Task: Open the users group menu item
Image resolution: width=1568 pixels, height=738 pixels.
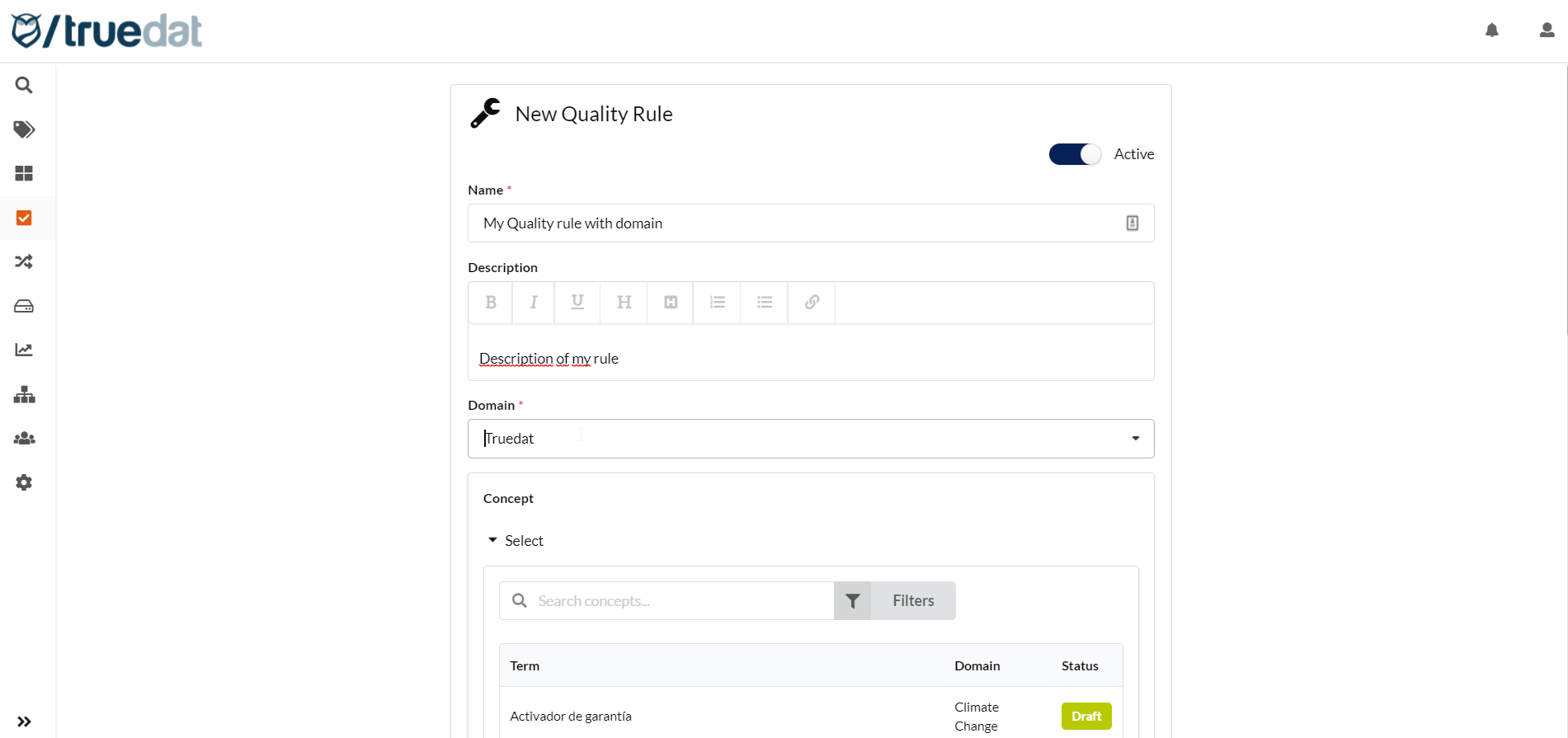Action: [x=24, y=439]
